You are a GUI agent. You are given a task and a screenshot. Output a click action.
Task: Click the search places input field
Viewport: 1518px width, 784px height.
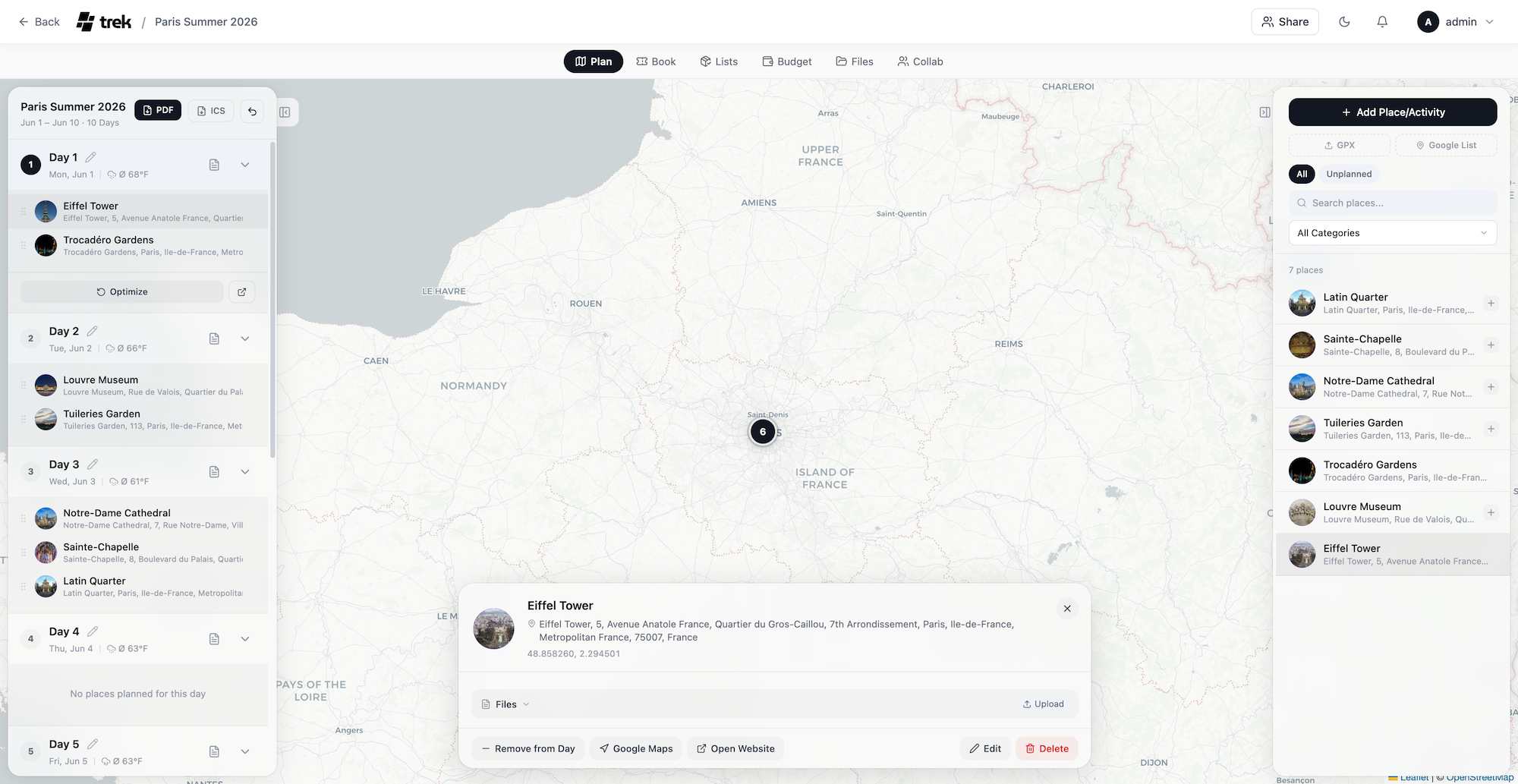click(x=1393, y=203)
